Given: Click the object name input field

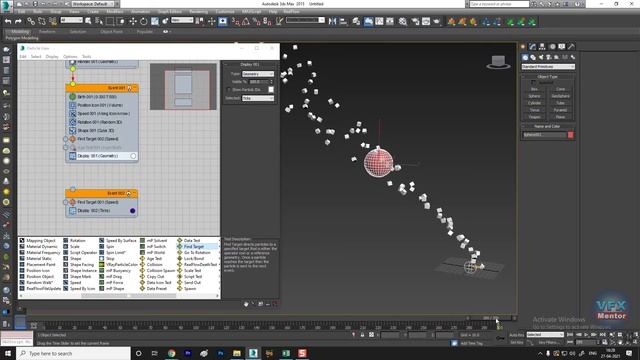Looking at the screenshot, I should [544, 135].
